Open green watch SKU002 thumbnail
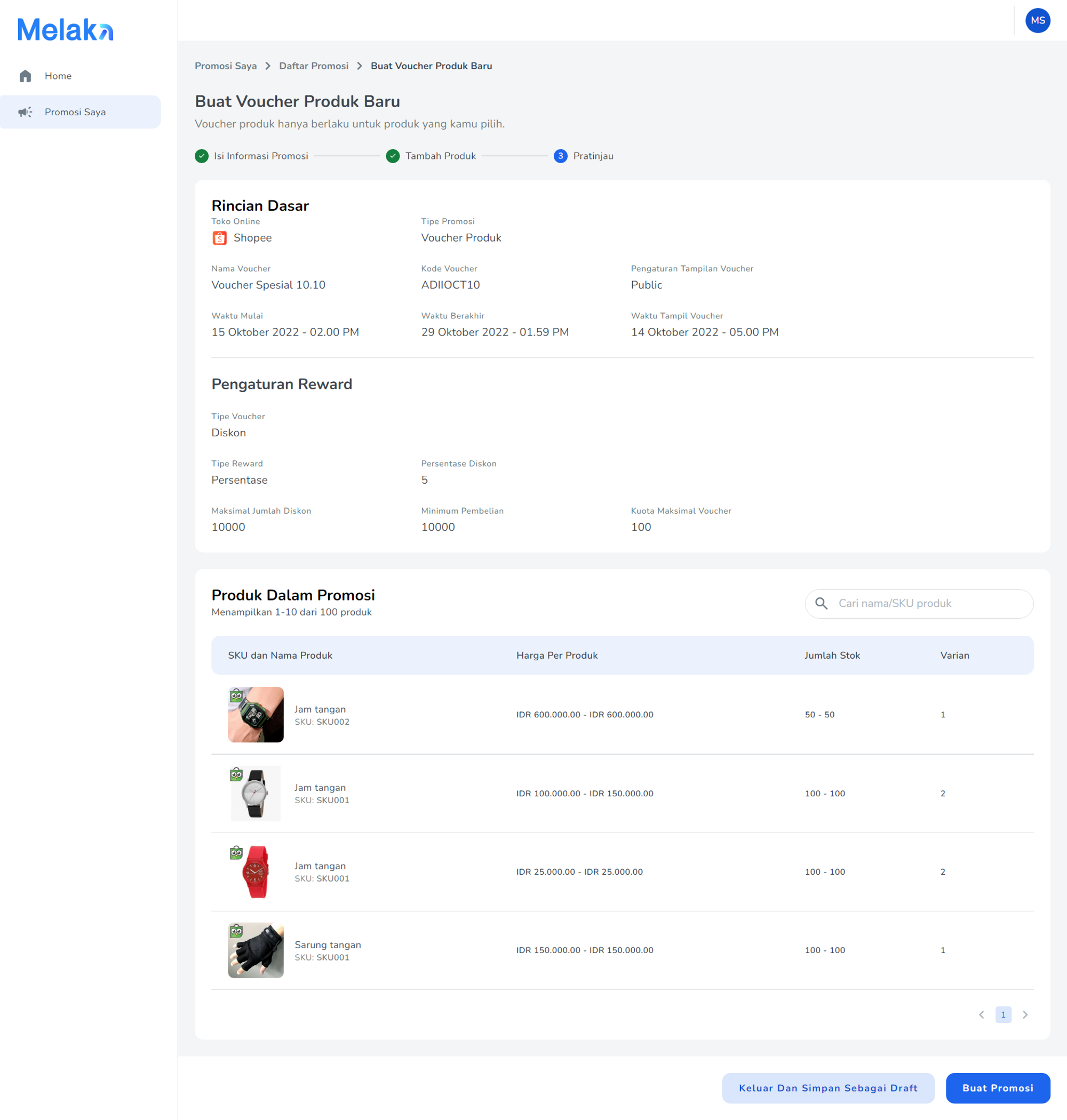The height and width of the screenshot is (1120, 1067). [256, 715]
